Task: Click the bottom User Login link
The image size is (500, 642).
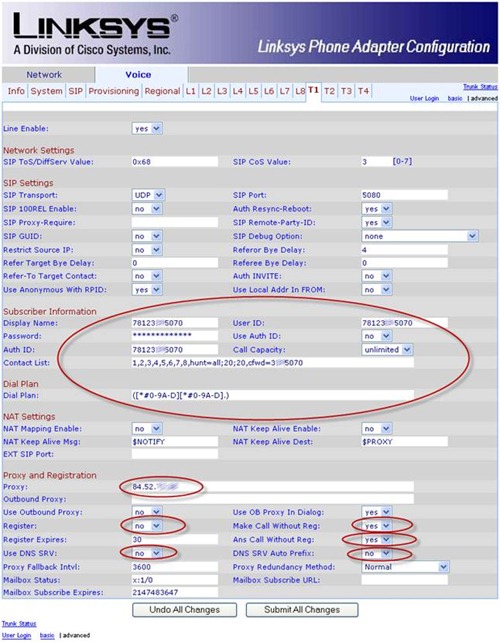Action: (16, 635)
